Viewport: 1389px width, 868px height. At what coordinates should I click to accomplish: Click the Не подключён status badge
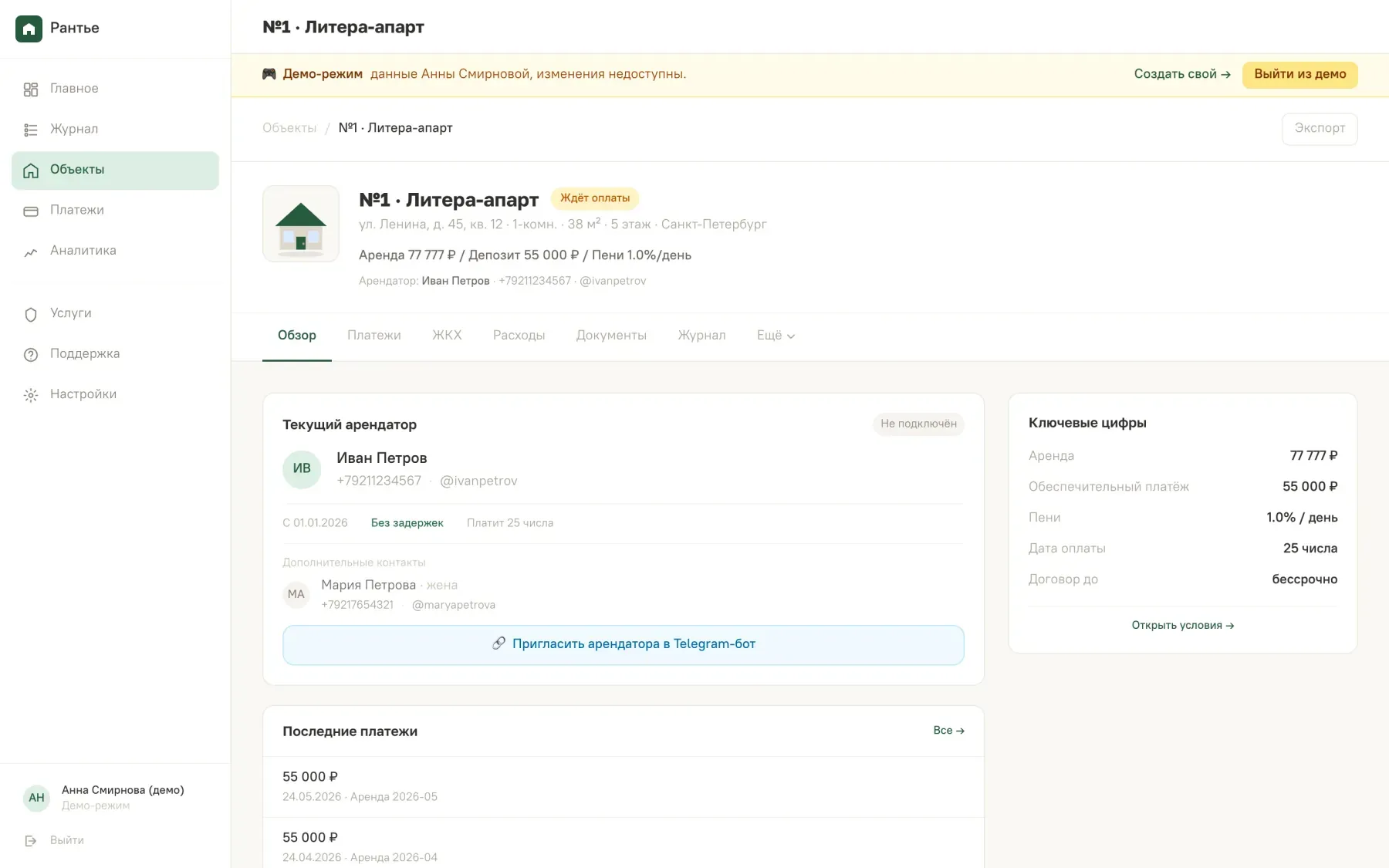click(918, 424)
